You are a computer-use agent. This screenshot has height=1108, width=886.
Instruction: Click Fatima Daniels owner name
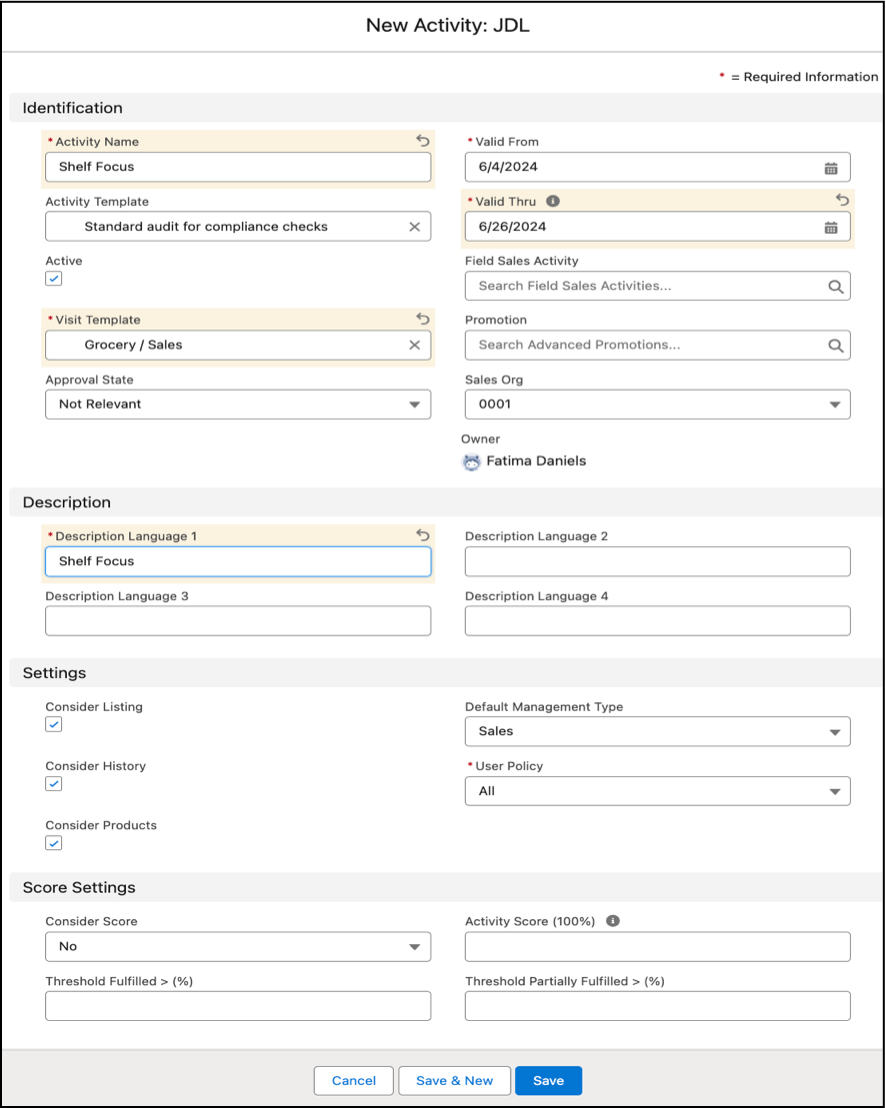(x=536, y=461)
